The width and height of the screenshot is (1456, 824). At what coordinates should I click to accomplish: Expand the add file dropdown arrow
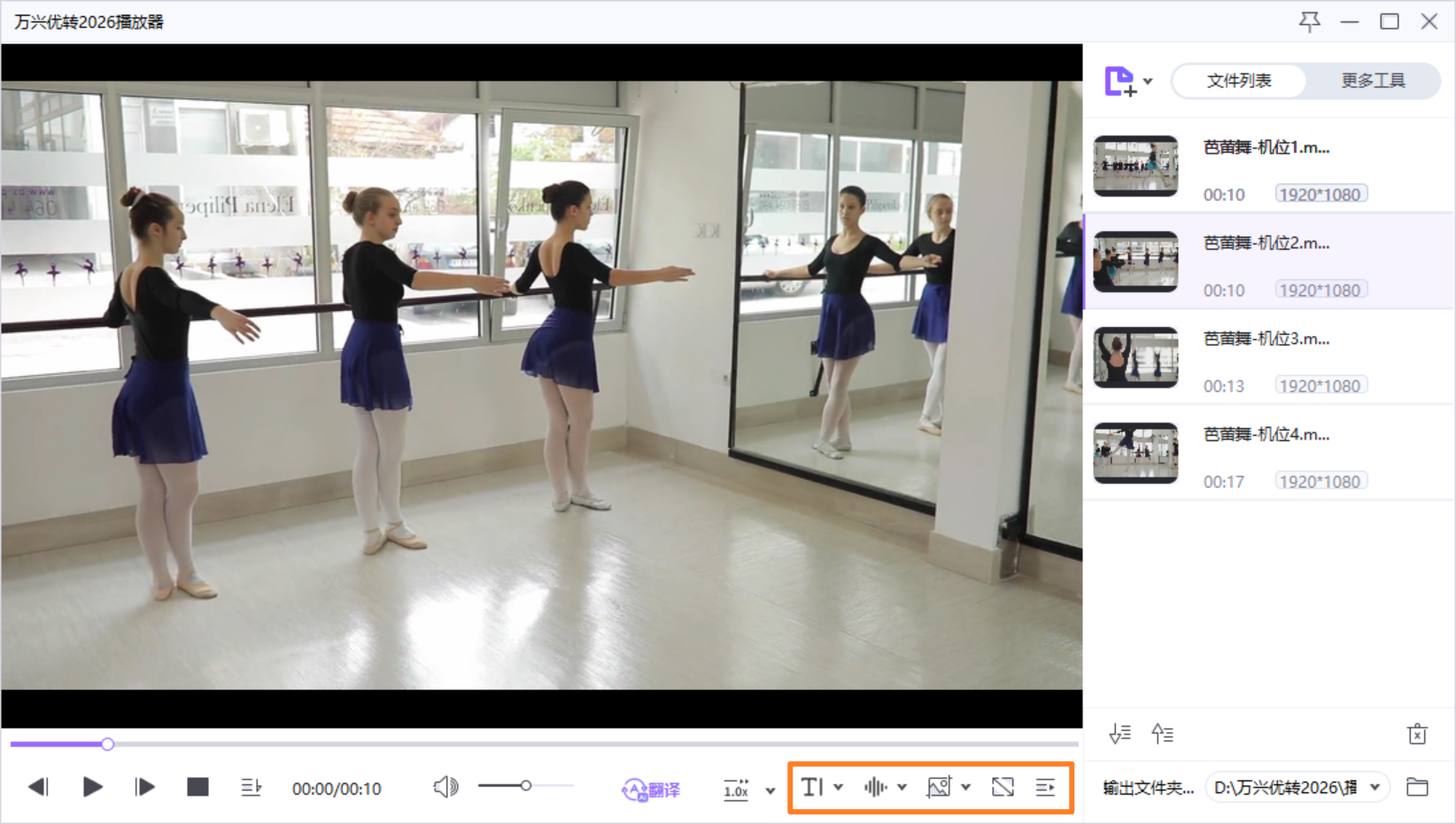[1148, 82]
